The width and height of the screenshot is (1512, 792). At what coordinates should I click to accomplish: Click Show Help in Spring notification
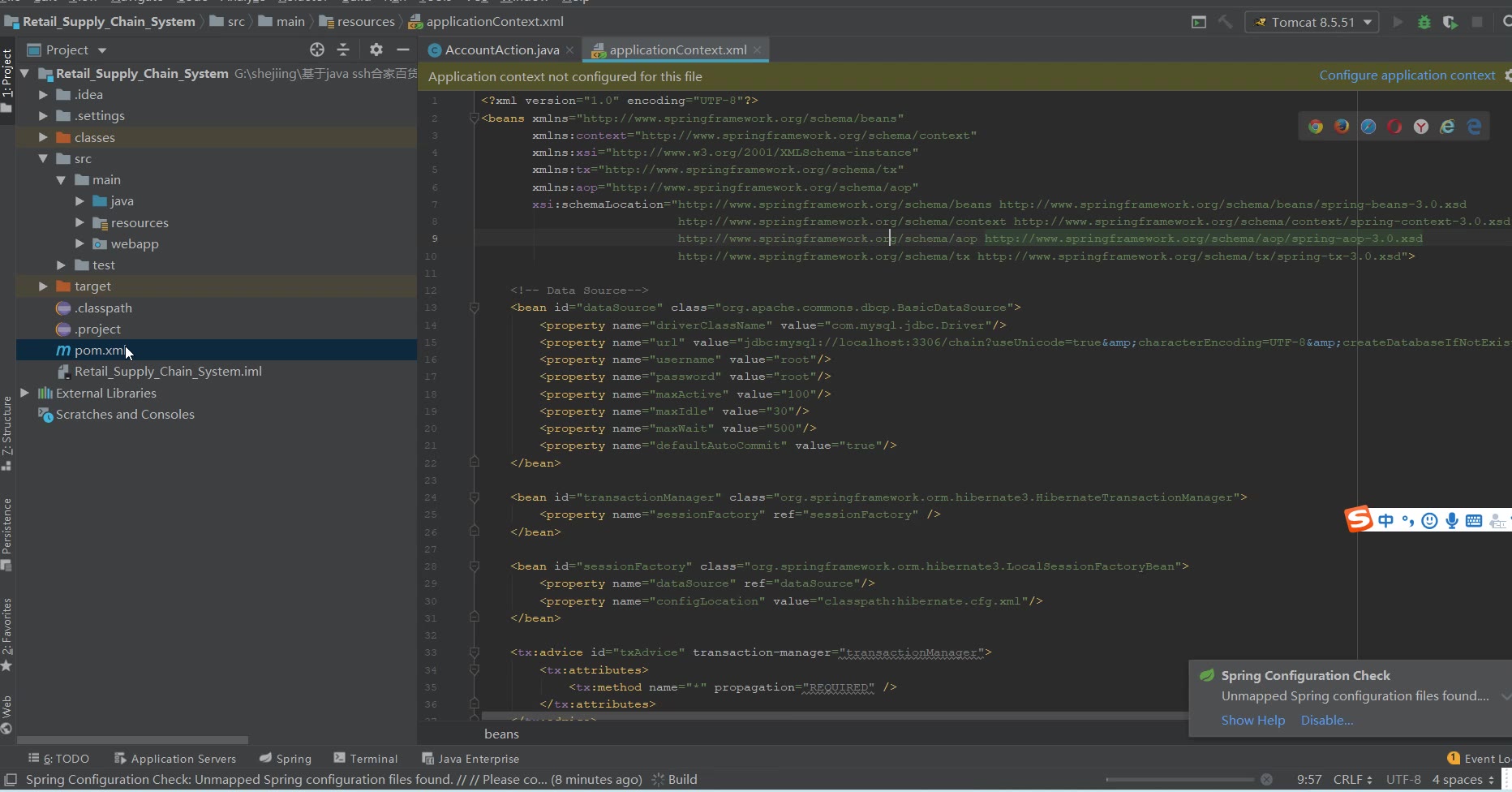(x=1252, y=721)
